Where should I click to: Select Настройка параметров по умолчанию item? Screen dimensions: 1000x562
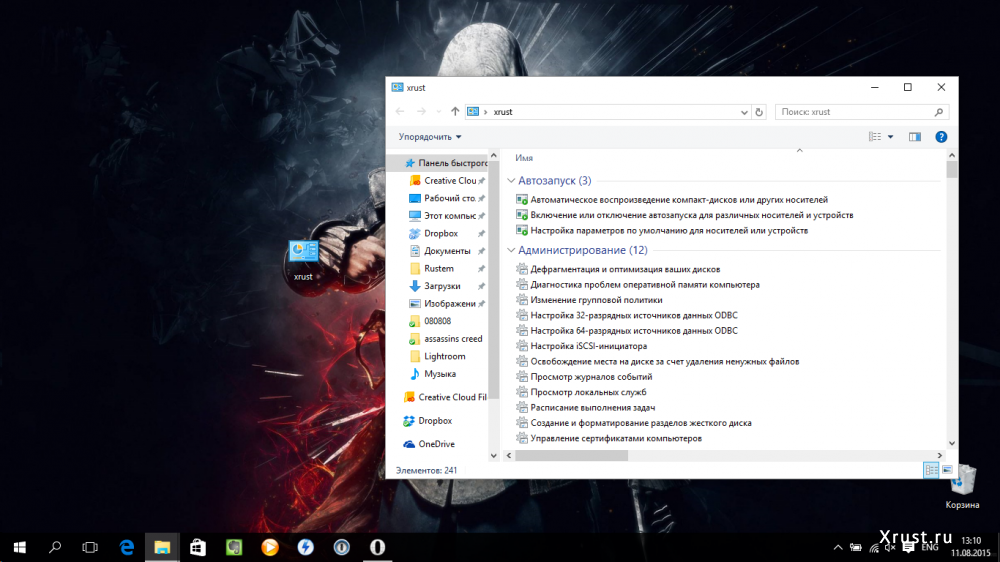[662, 230]
